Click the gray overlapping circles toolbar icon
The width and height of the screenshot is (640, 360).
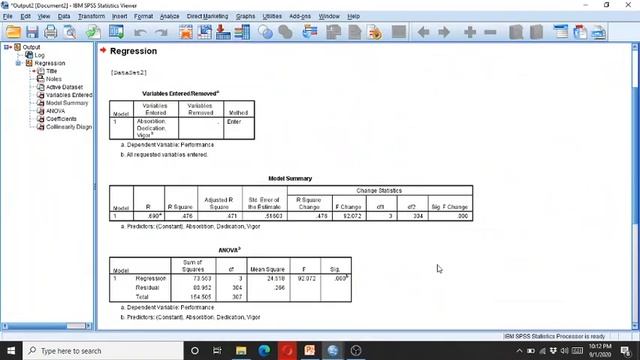(x=285, y=32)
